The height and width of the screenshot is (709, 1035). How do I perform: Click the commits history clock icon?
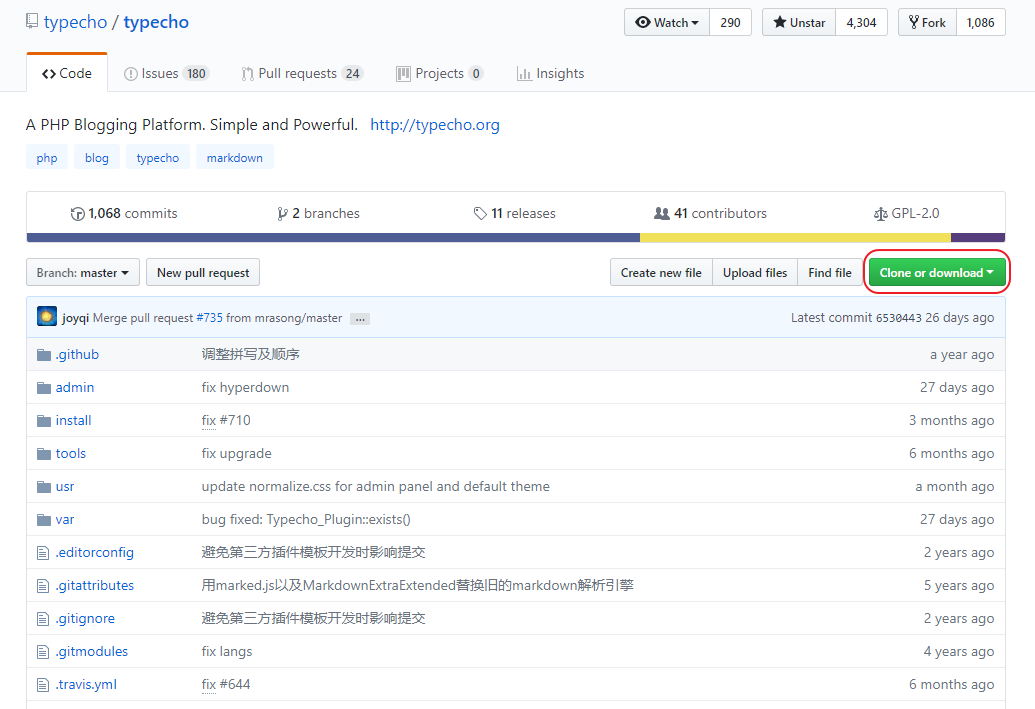pyautogui.click(x=77, y=214)
